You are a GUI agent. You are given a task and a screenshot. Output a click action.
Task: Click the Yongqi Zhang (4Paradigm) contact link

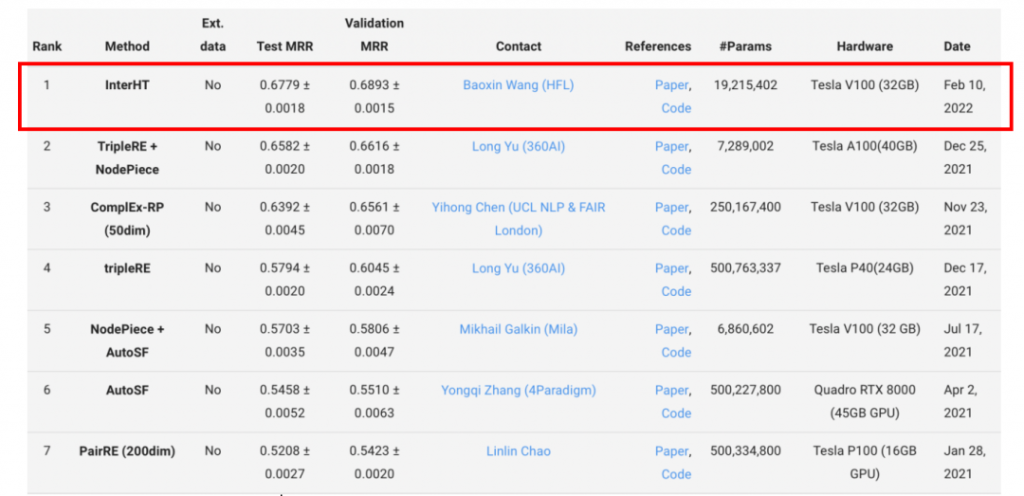pyautogui.click(x=518, y=390)
